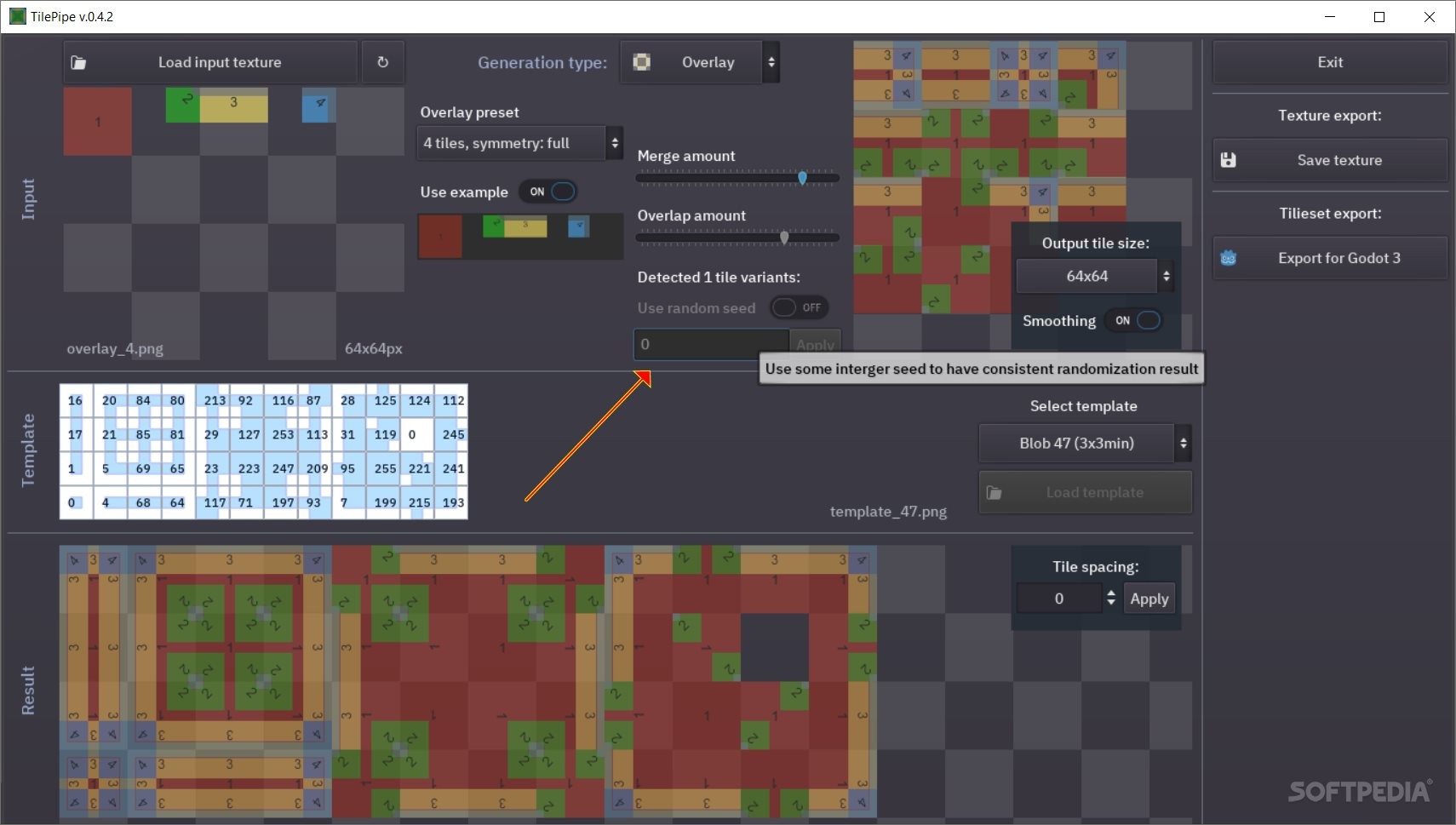Viewport: 1456px width, 825px height.
Task: Click the disabled Load template button
Action: 1085,492
